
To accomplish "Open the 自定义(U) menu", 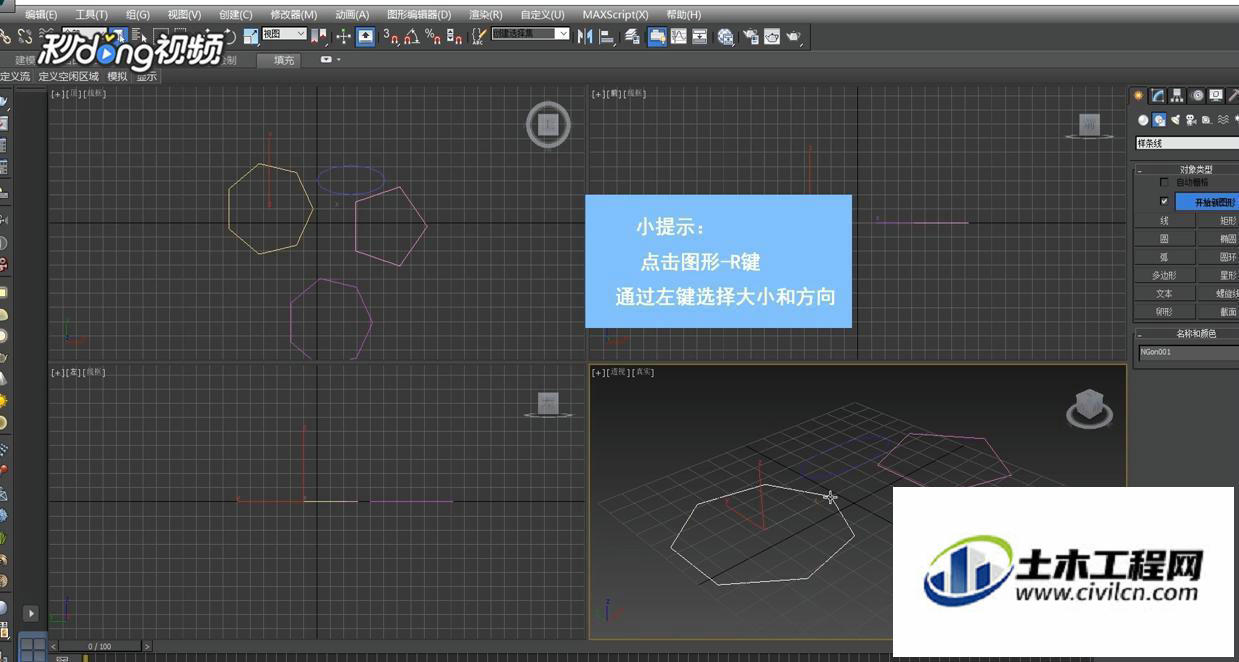I will [x=542, y=15].
